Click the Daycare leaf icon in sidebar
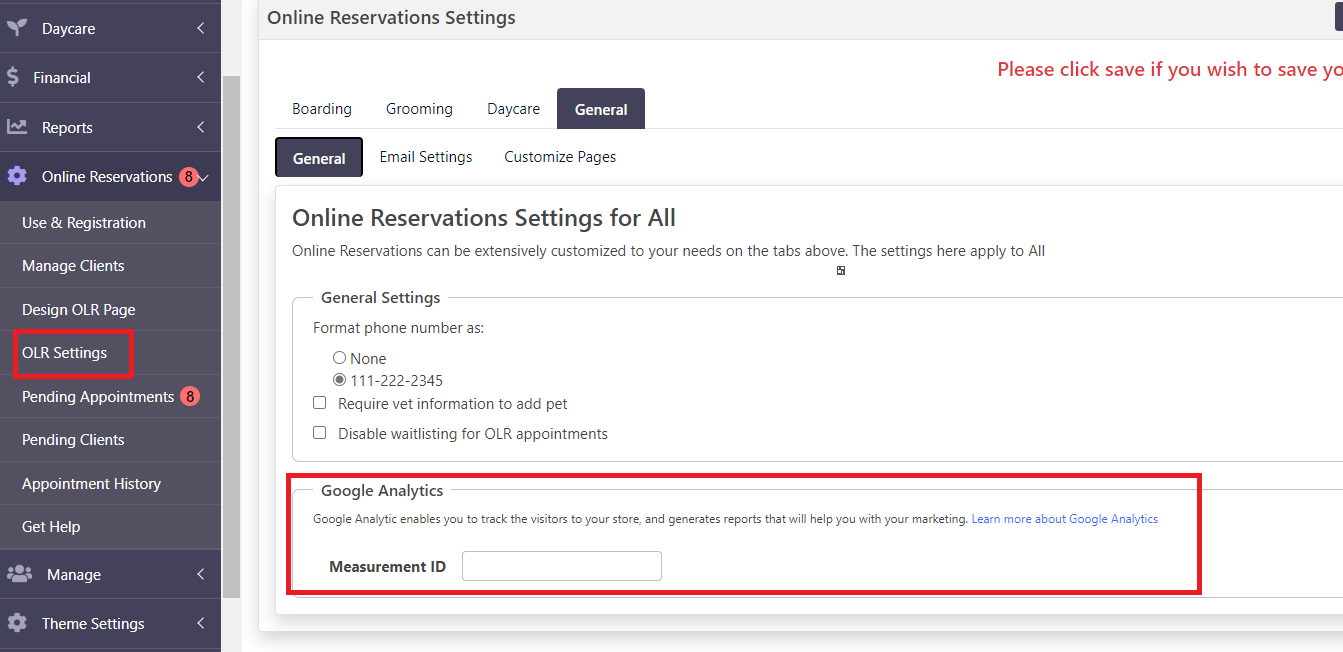Screen dimensions: 1343x652 point(15,28)
